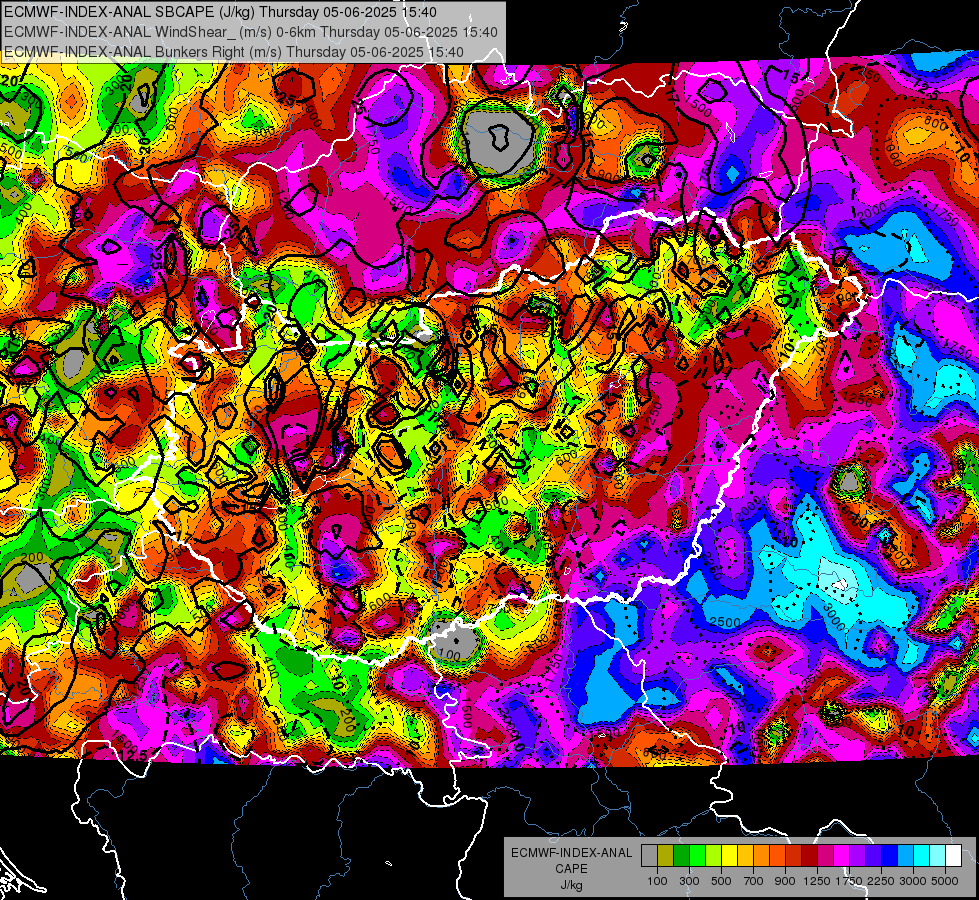The height and width of the screenshot is (900, 979).
Task: Select the cyan legend swatch
Action: pos(922,856)
